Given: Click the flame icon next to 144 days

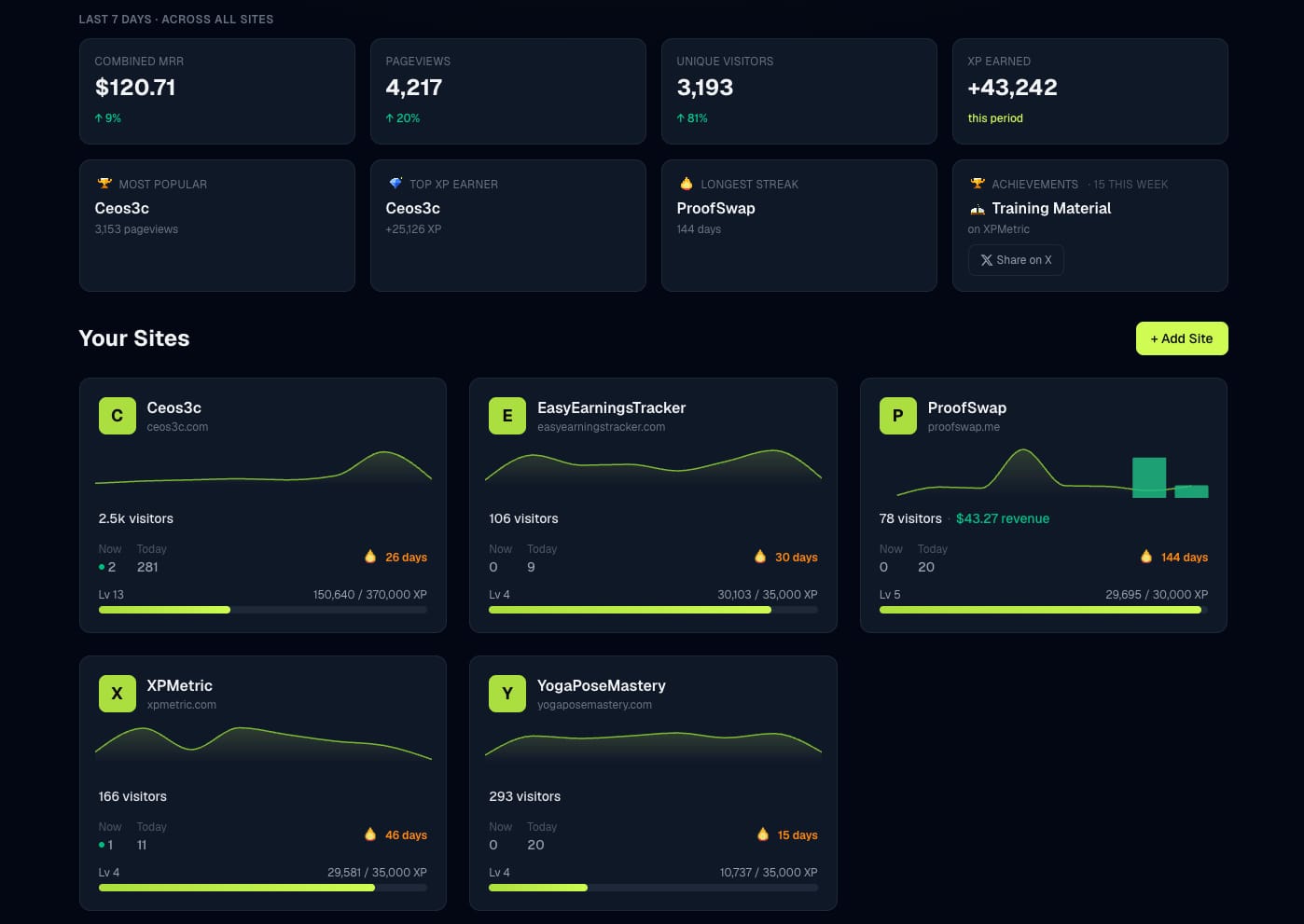Looking at the screenshot, I should pos(1146,557).
